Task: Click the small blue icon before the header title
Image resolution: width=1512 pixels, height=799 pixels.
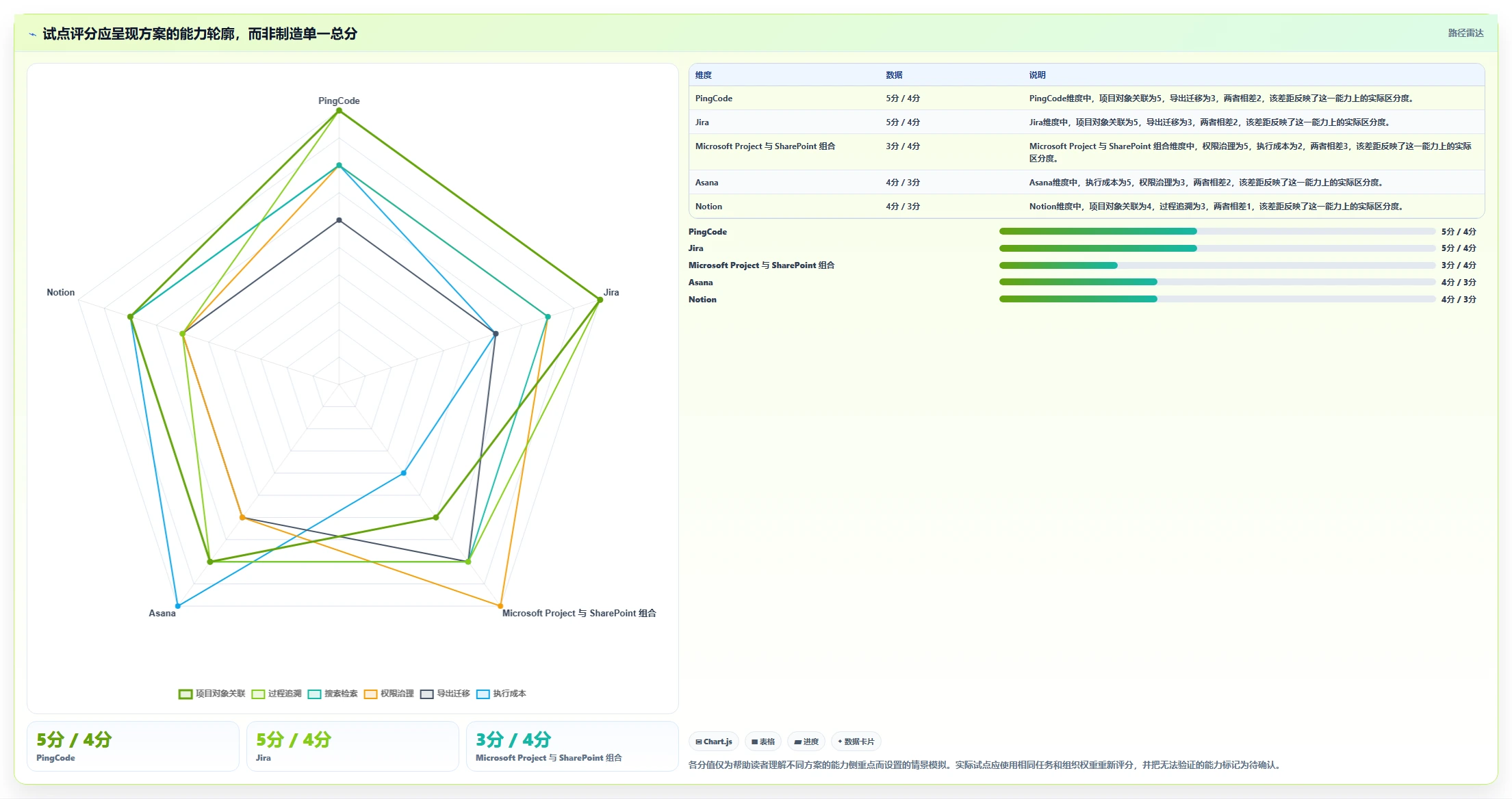Action: tap(32, 34)
